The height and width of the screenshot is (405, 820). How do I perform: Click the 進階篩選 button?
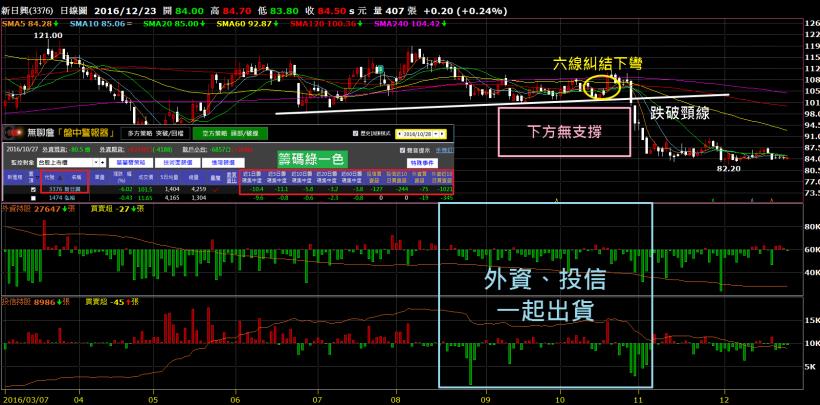[x=224, y=163]
